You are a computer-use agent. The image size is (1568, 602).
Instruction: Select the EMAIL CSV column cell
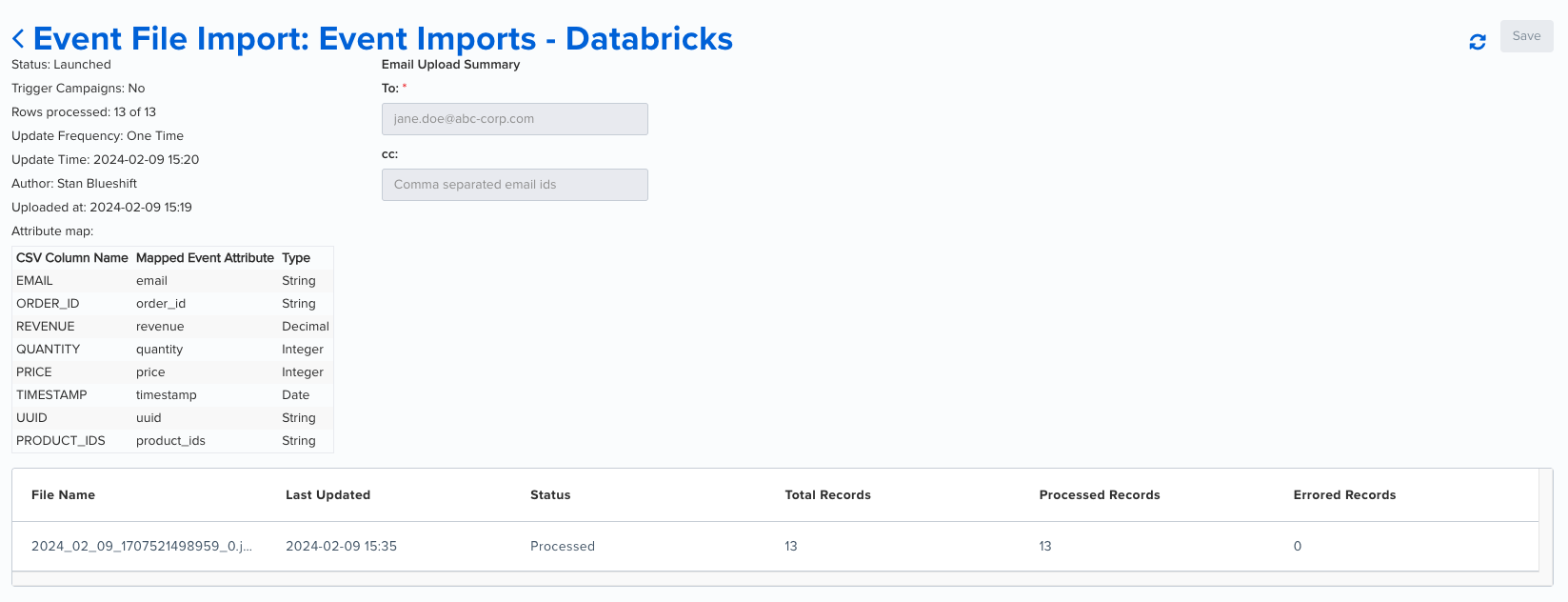pos(34,281)
